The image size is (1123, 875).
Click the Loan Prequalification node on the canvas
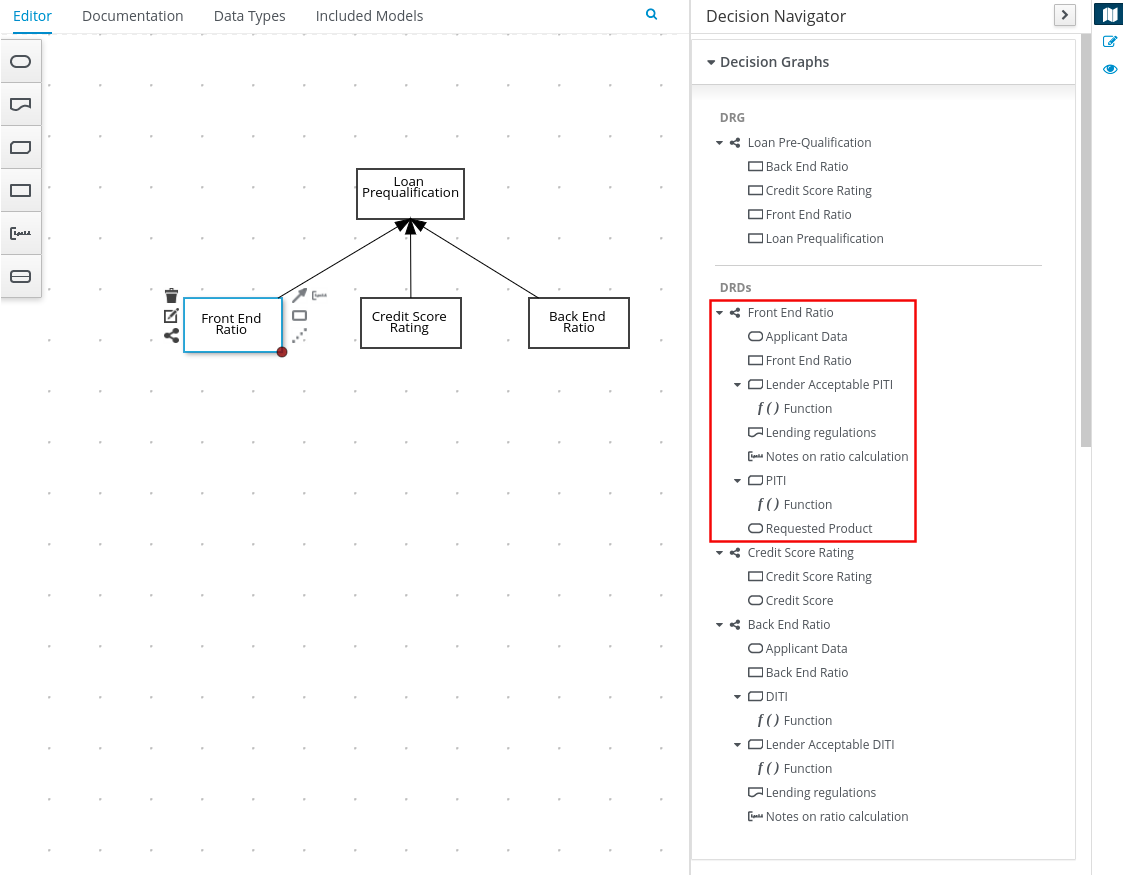pyautogui.click(x=410, y=194)
